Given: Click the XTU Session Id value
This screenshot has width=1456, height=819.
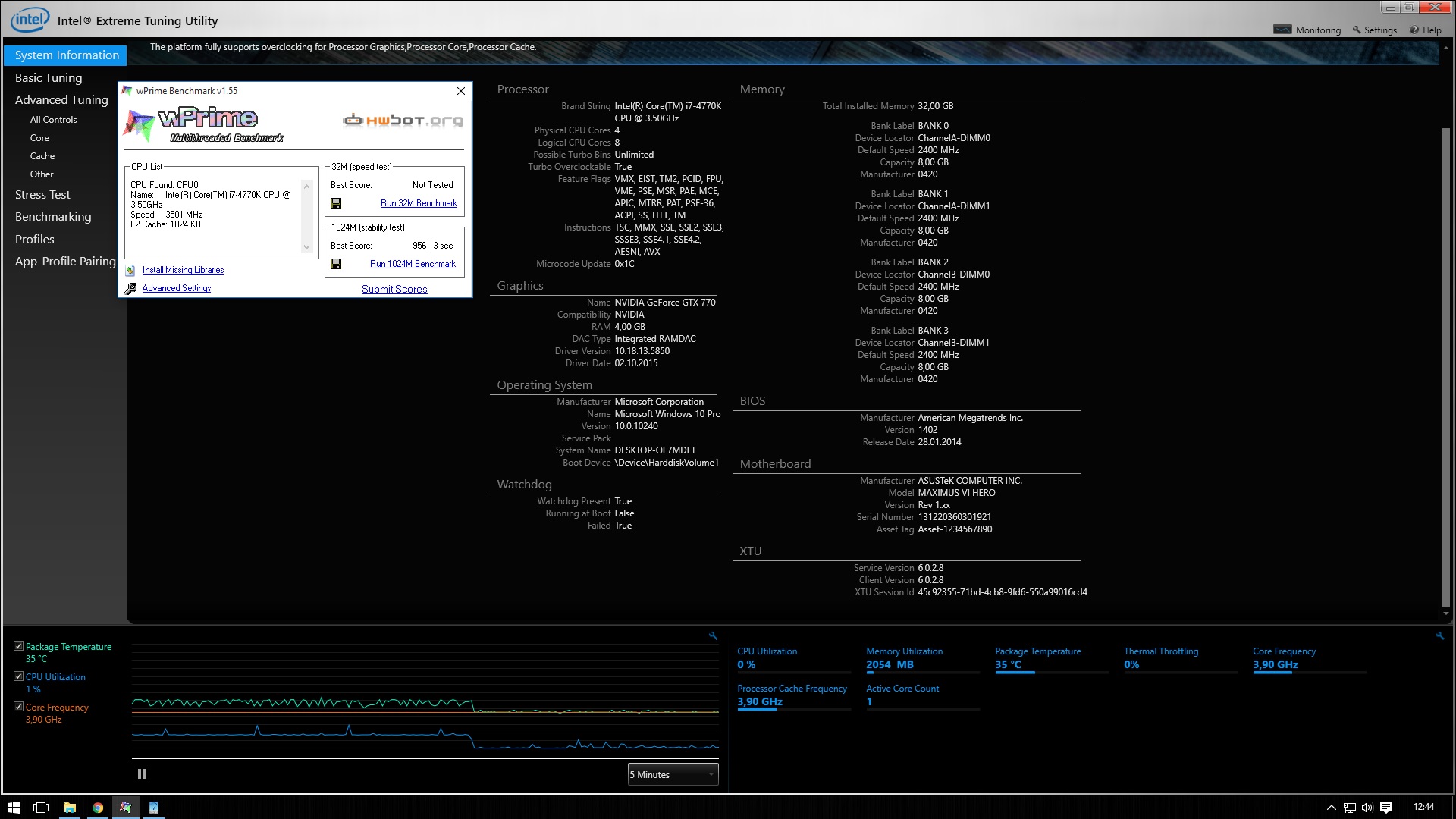Looking at the screenshot, I should pos(1003,592).
